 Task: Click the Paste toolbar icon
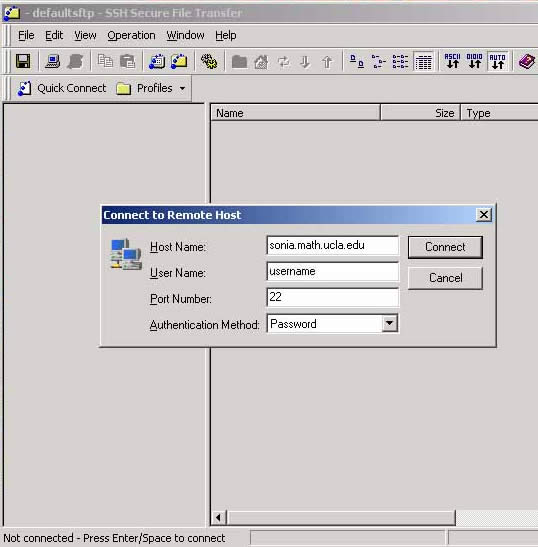pyautogui.click(x=128, y=62)
